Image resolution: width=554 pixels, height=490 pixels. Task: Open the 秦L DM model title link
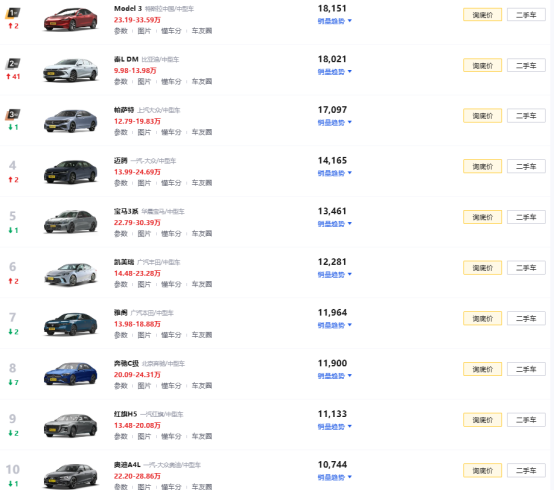point(126,59)
